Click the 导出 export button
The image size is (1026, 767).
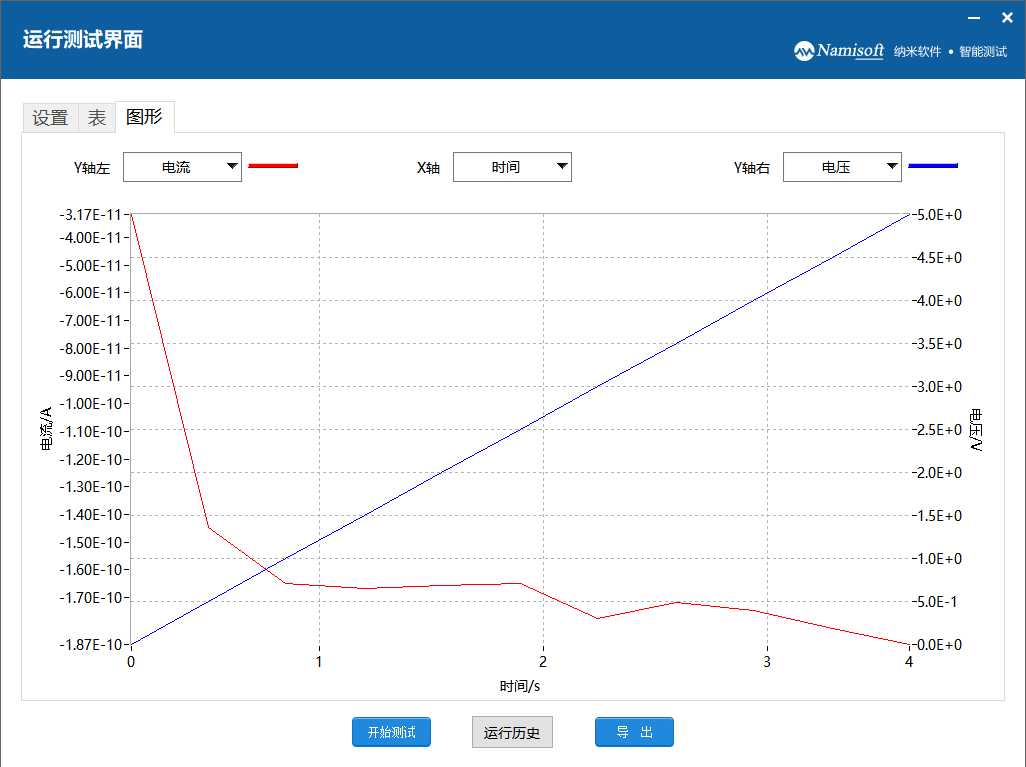(634, 732)
